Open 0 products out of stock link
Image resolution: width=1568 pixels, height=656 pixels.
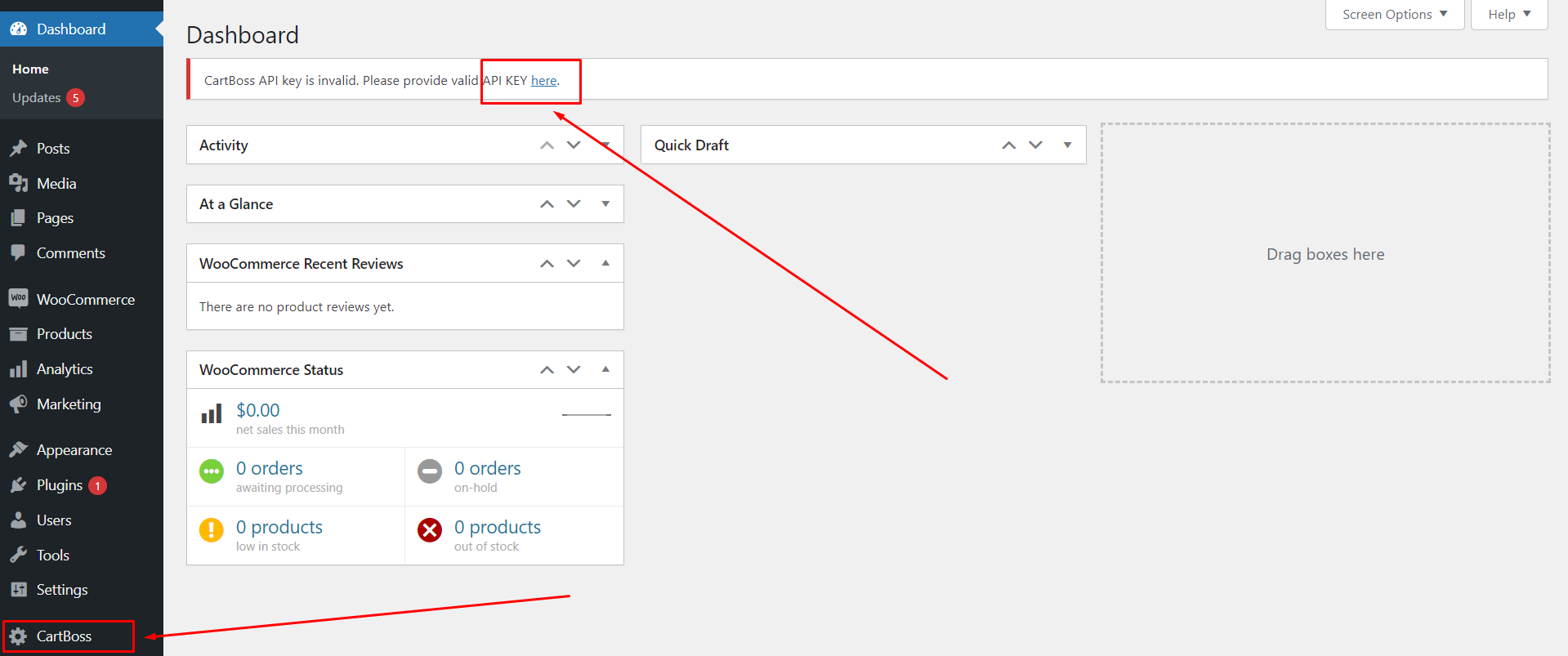497,527
